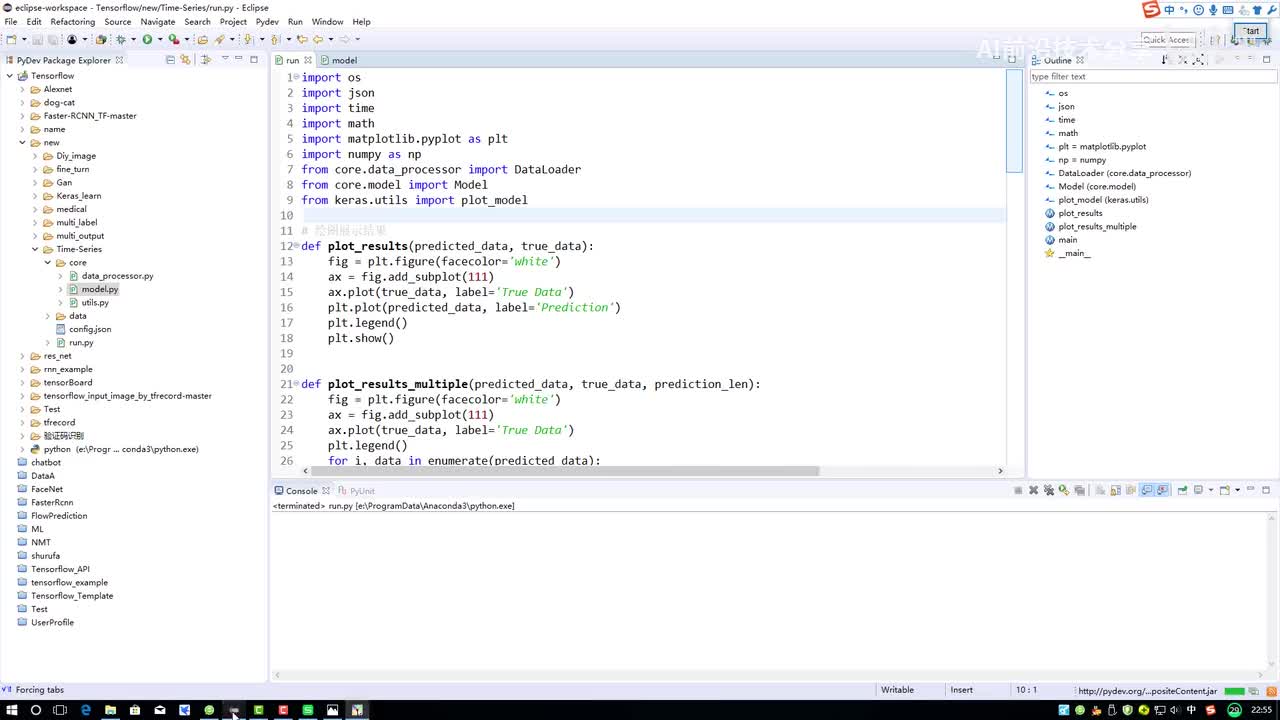1280x720 pixels.
Task: Collapse the core folder
Action: pyautogui.click(x=48, y=263)
